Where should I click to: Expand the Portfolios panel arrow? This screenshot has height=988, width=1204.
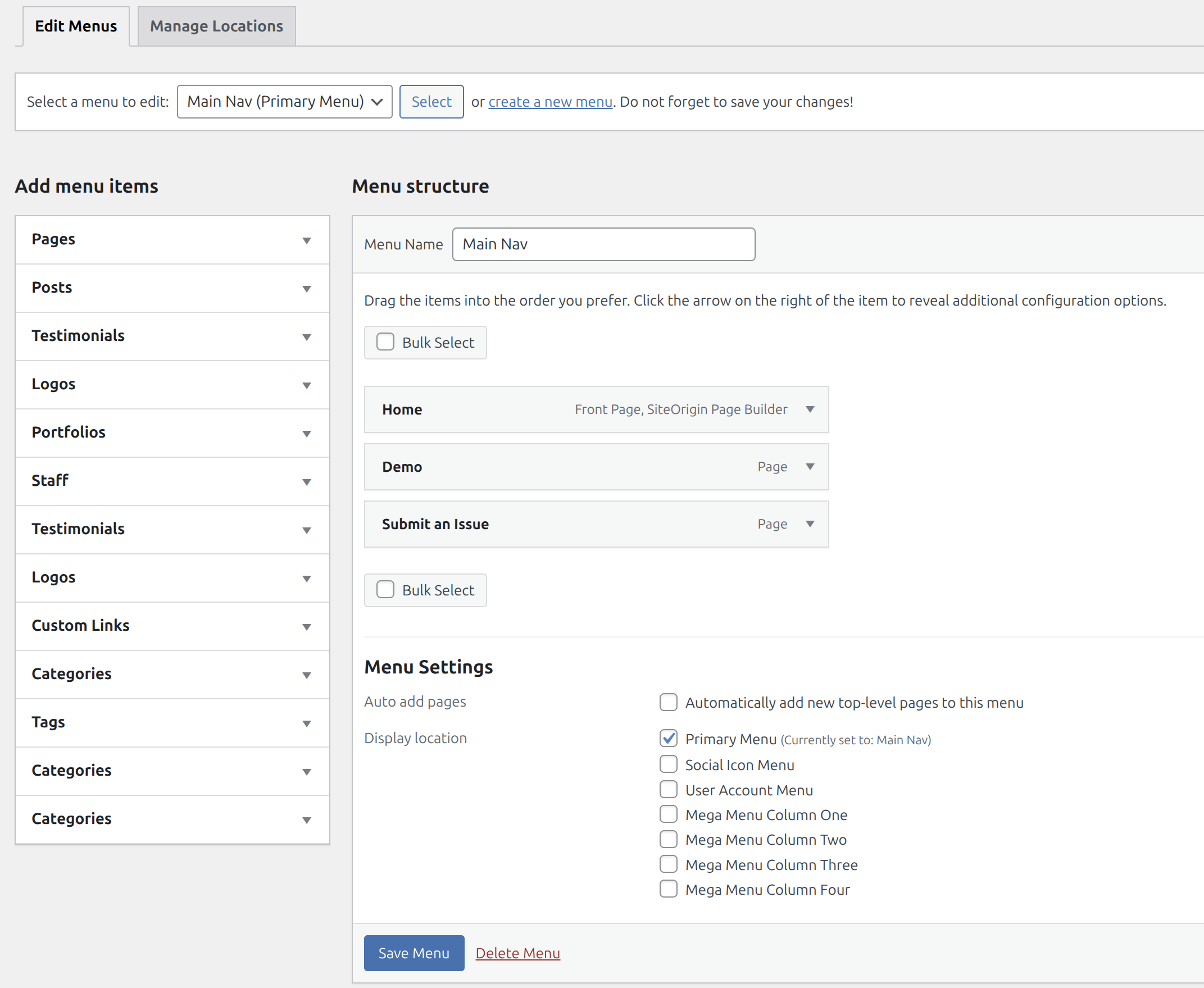pyautogui.click(x=306, y=434)
